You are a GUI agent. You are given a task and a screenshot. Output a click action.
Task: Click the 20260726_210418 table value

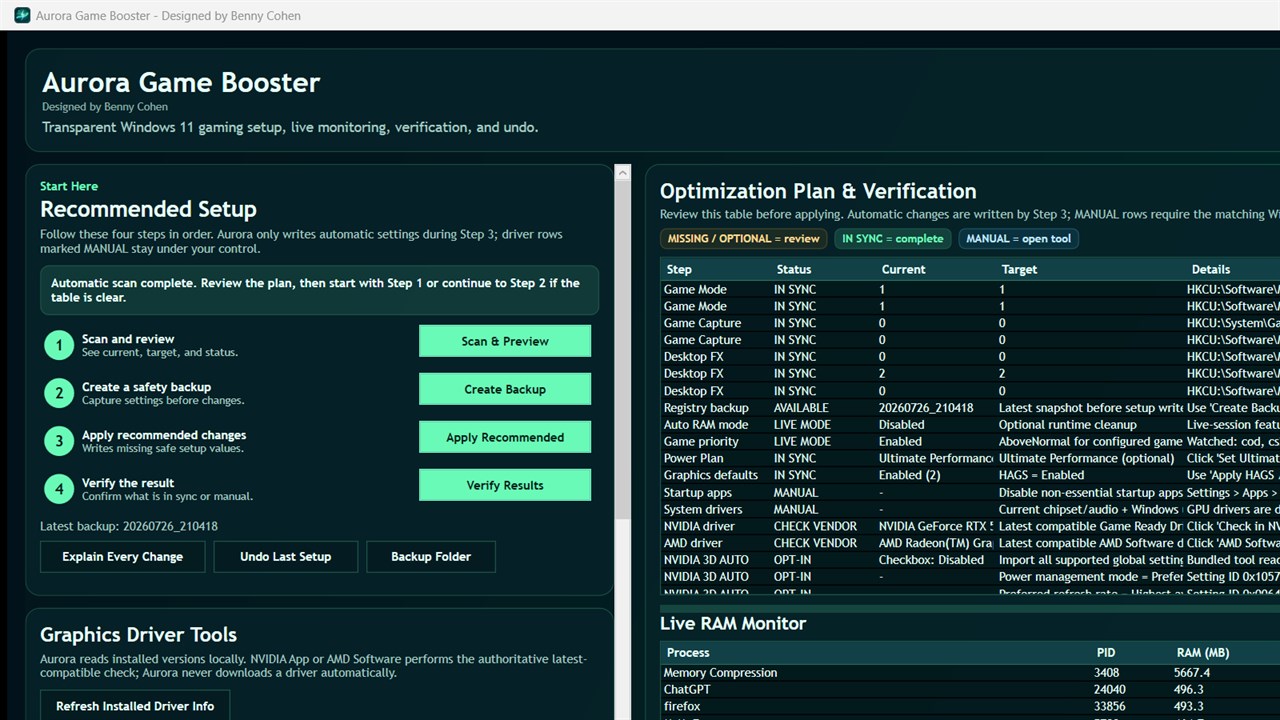click(926, 408)
